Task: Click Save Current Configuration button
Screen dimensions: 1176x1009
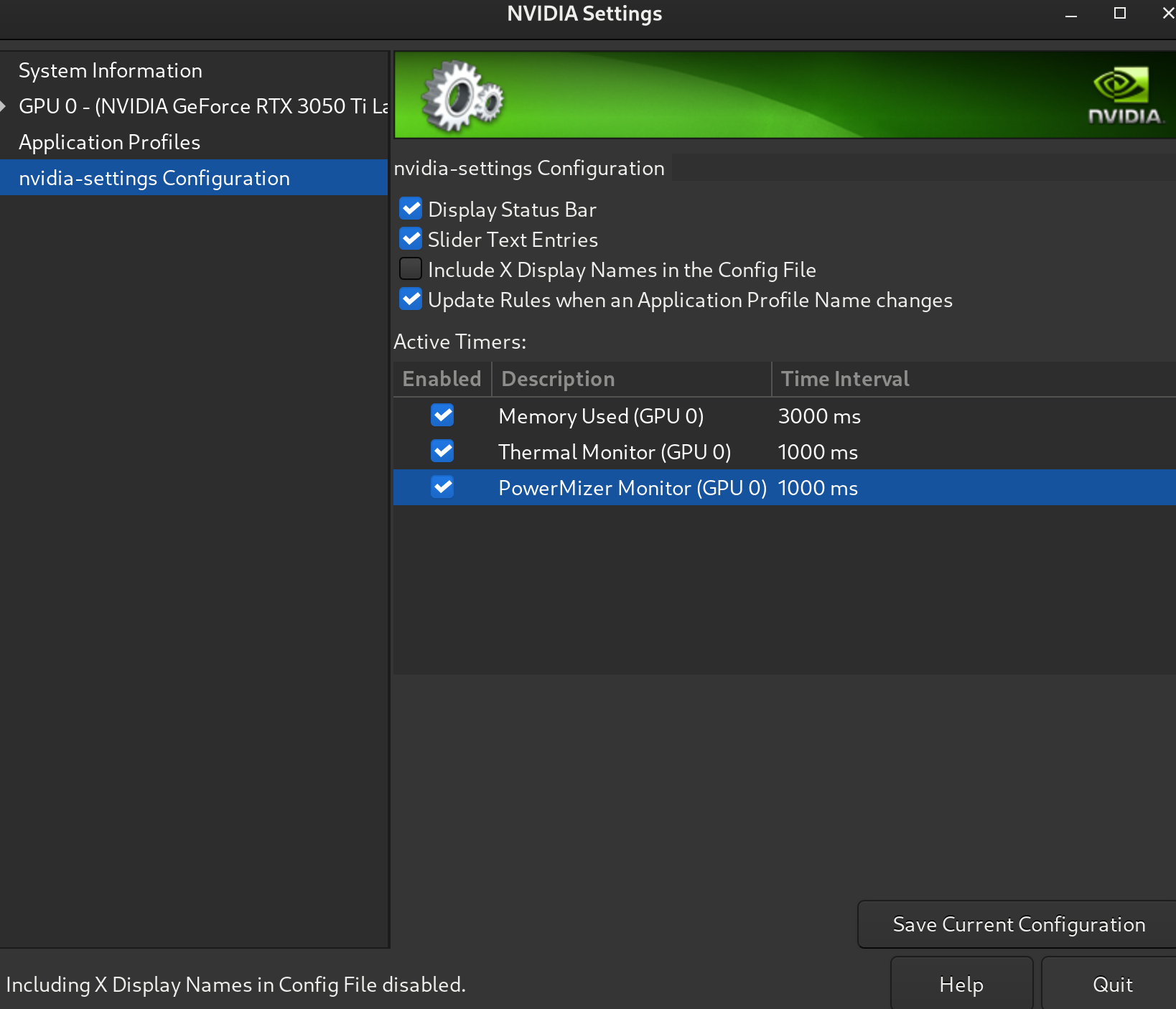Action: click(1017, 924)
